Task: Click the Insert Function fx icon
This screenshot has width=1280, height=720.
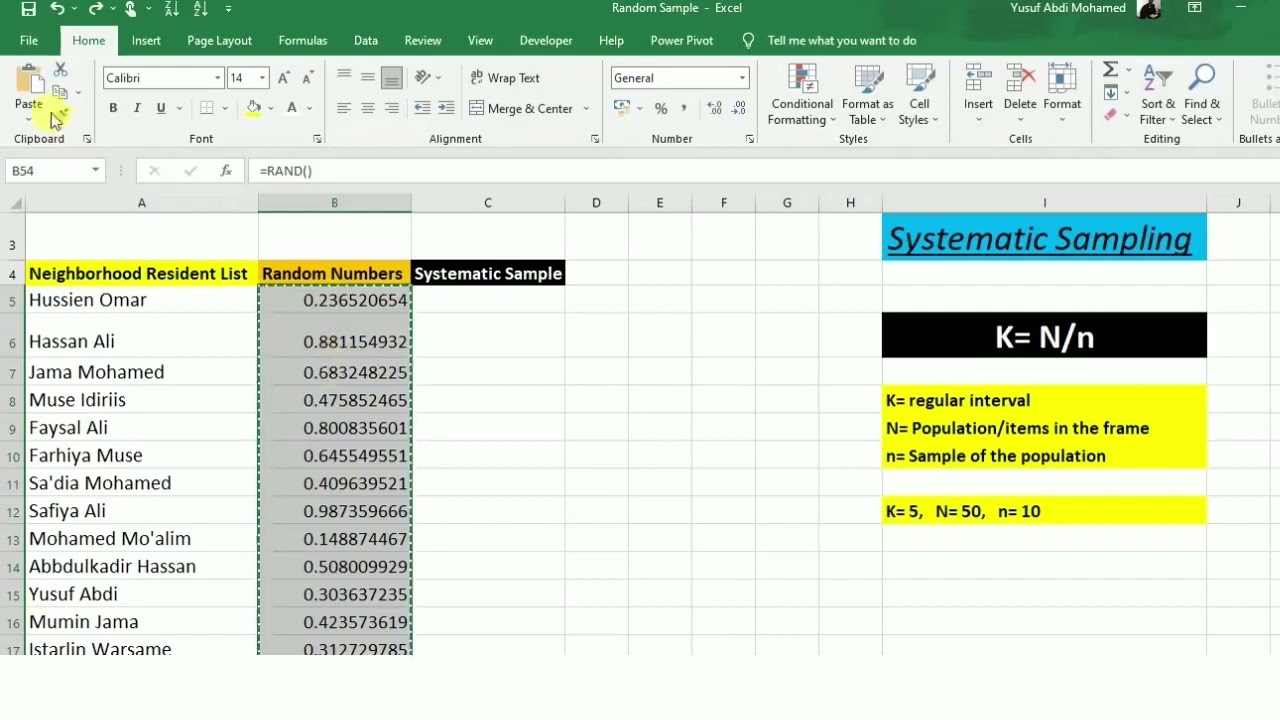Action: (x=226, y=171)
